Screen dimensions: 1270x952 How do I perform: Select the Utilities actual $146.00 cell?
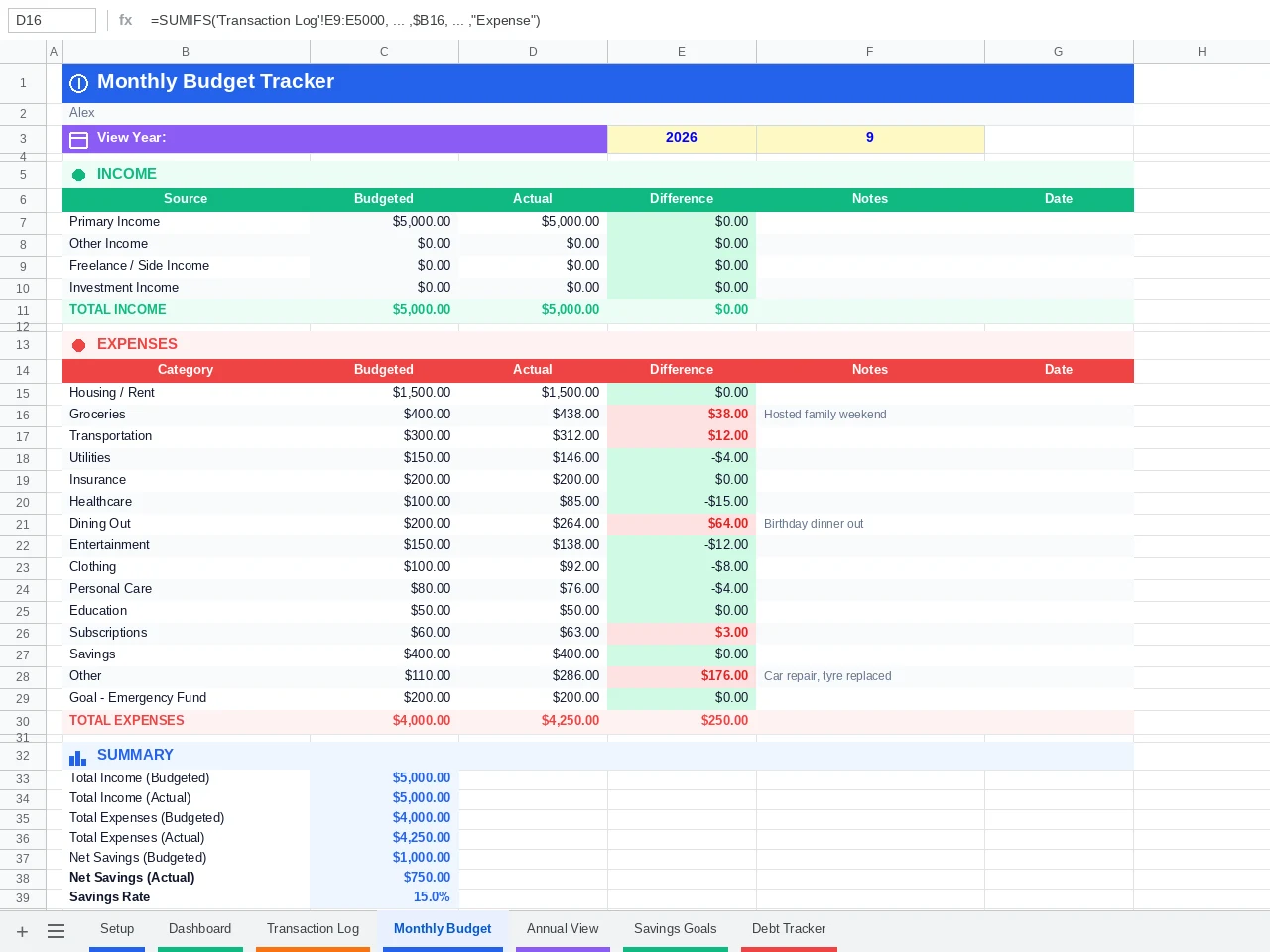[533, 458]
